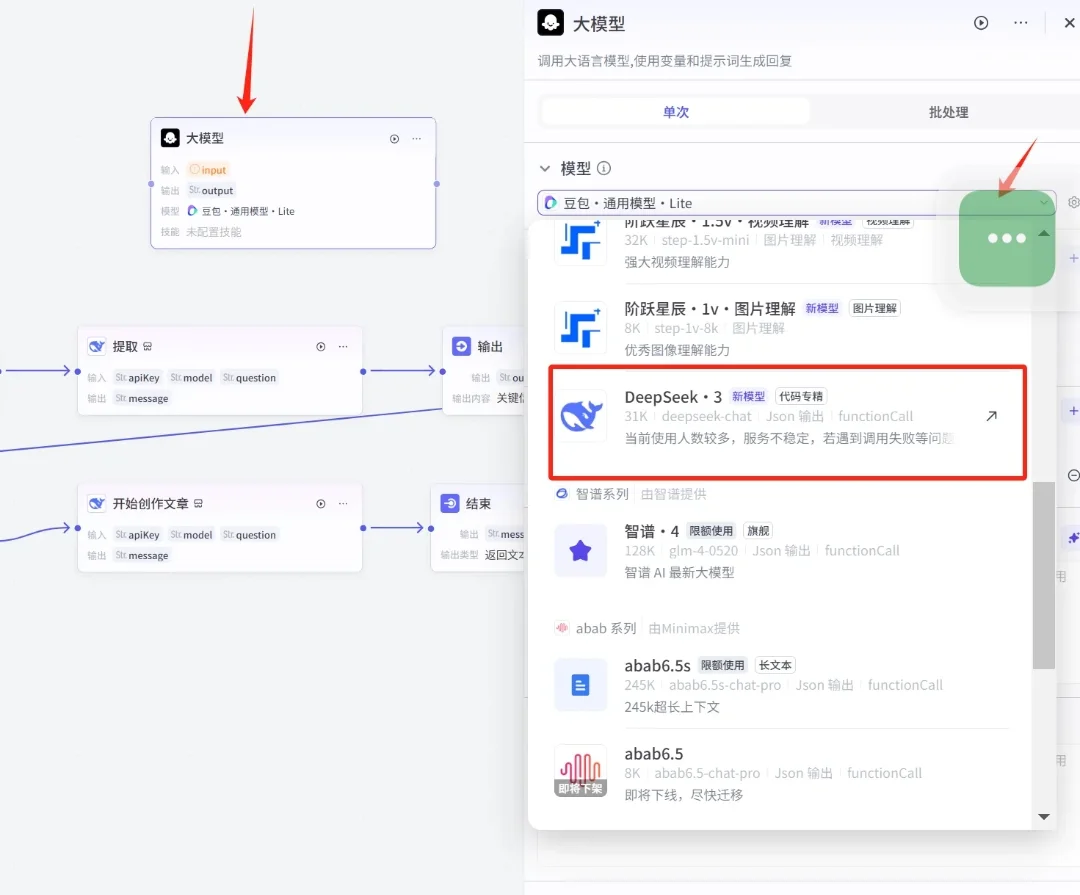Collapse the 模型 section chevron
The width and height of the screenshot is (1080, 895).
point(545,168)
